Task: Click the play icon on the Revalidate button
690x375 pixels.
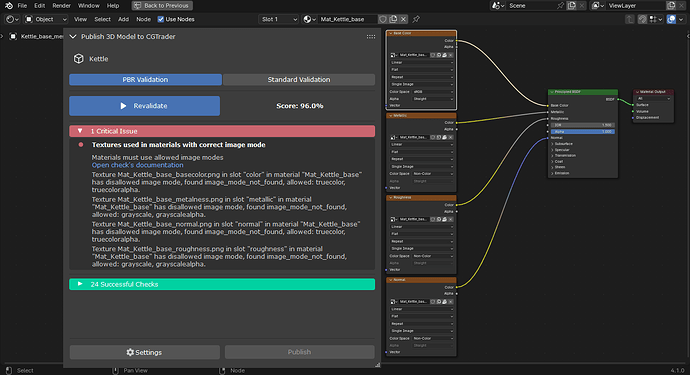Action: [123, 106]
